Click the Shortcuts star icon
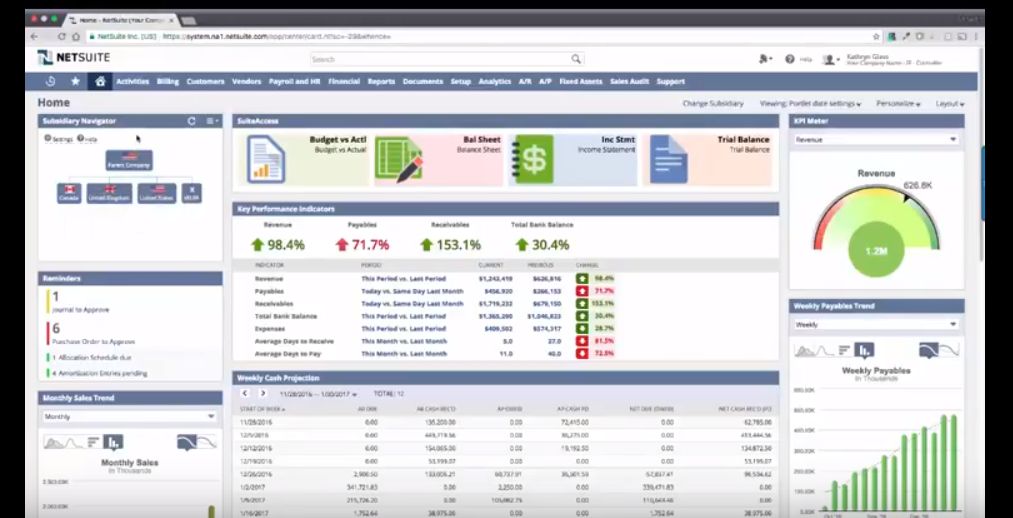The width and height of the screenshot is (1013, 518). [75, 81]
